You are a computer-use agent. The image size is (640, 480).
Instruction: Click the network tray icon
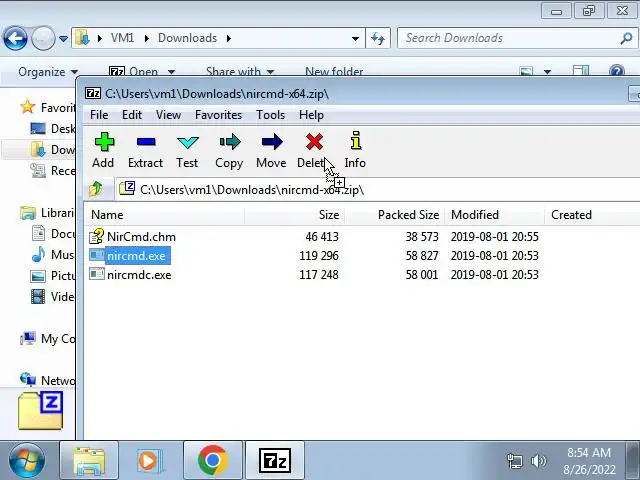point(514,461)
